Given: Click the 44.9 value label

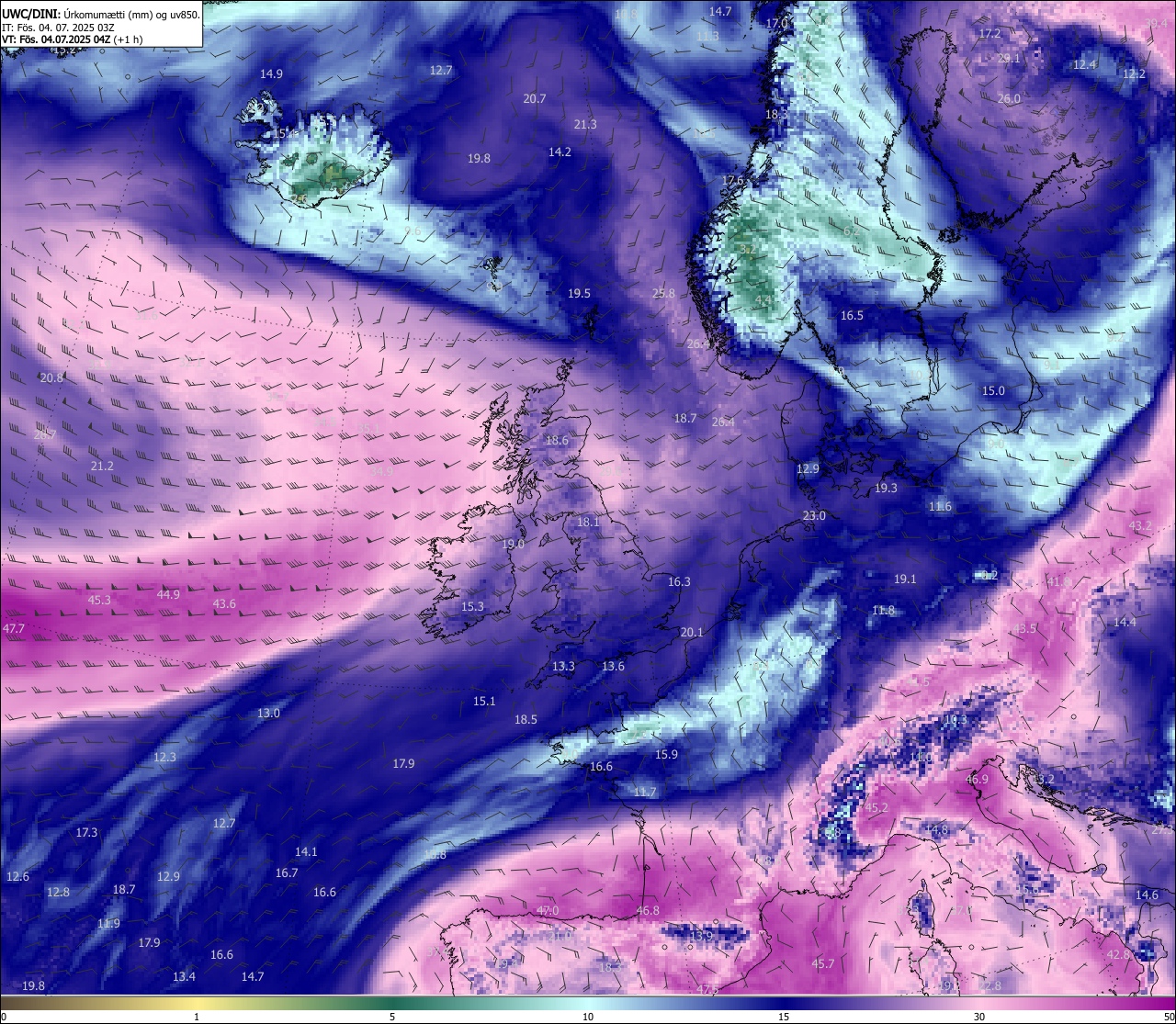Looking at the screenshot, I should (x=168, y=594).
